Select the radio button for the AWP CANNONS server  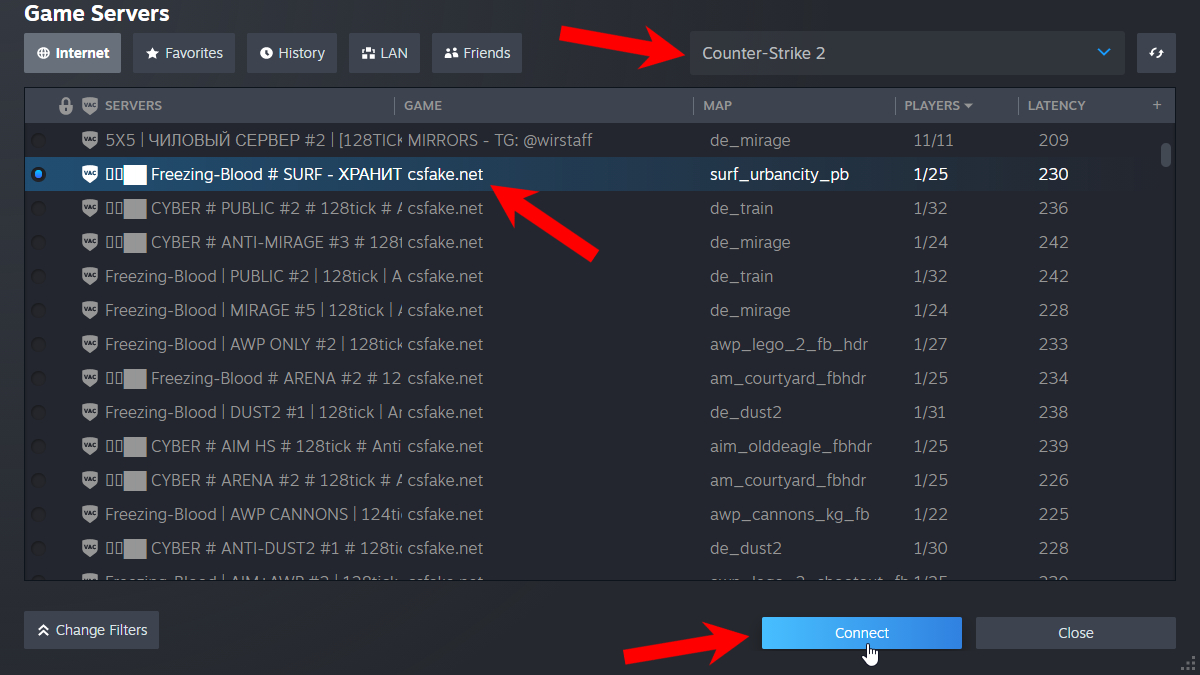pos(38,514)
